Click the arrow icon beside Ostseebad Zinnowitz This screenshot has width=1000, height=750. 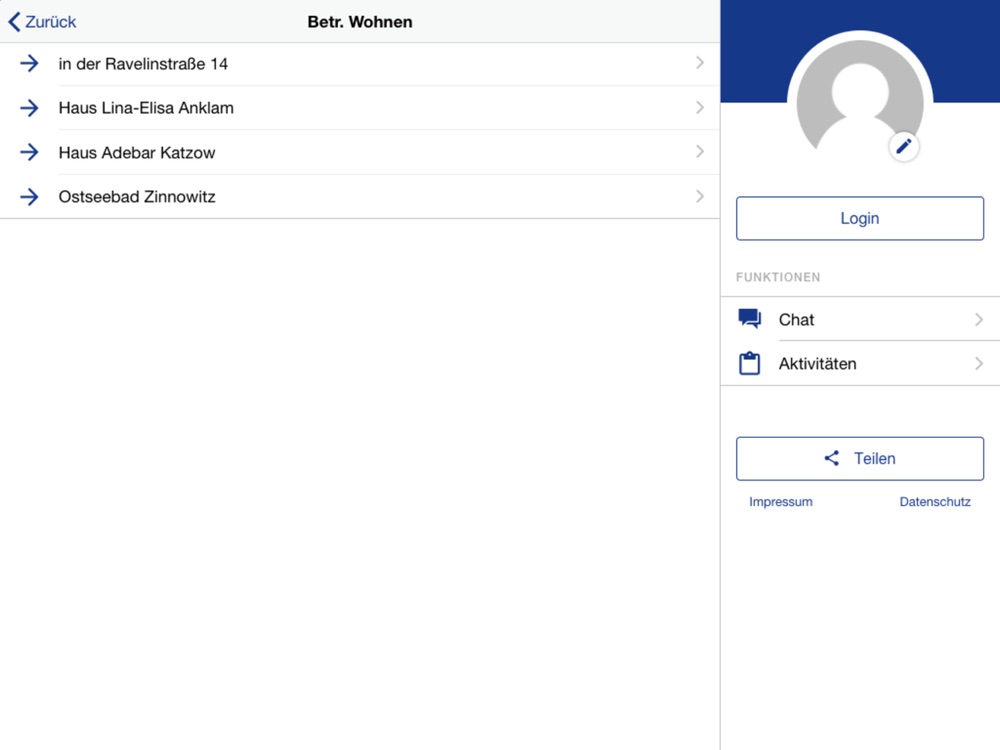29,197
